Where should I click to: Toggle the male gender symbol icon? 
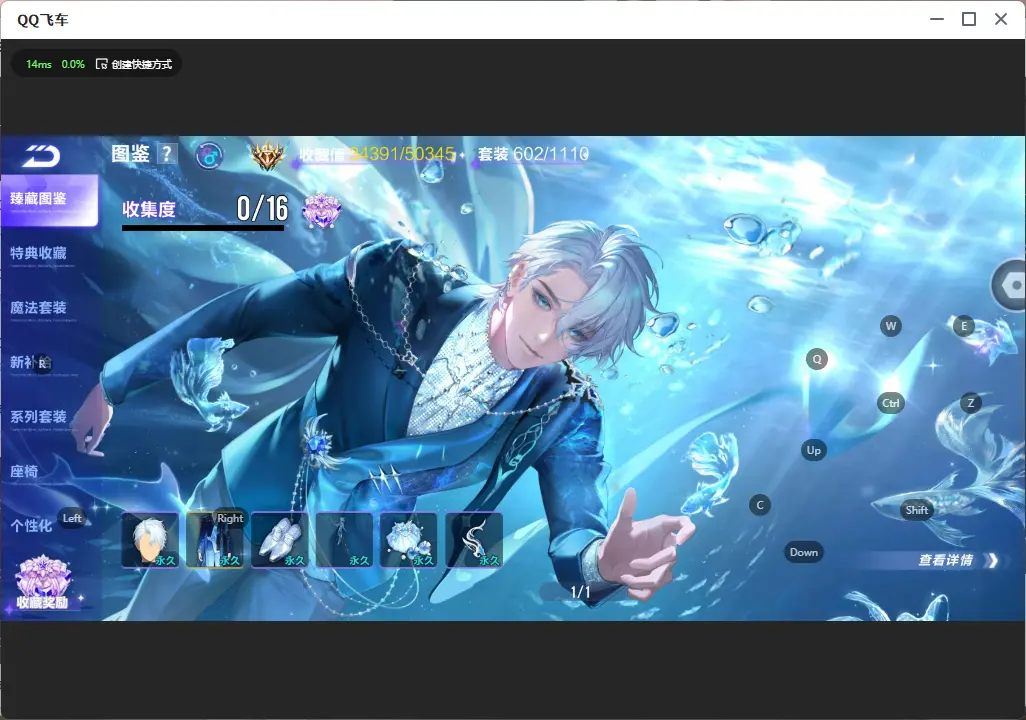[x=209, y=156]
